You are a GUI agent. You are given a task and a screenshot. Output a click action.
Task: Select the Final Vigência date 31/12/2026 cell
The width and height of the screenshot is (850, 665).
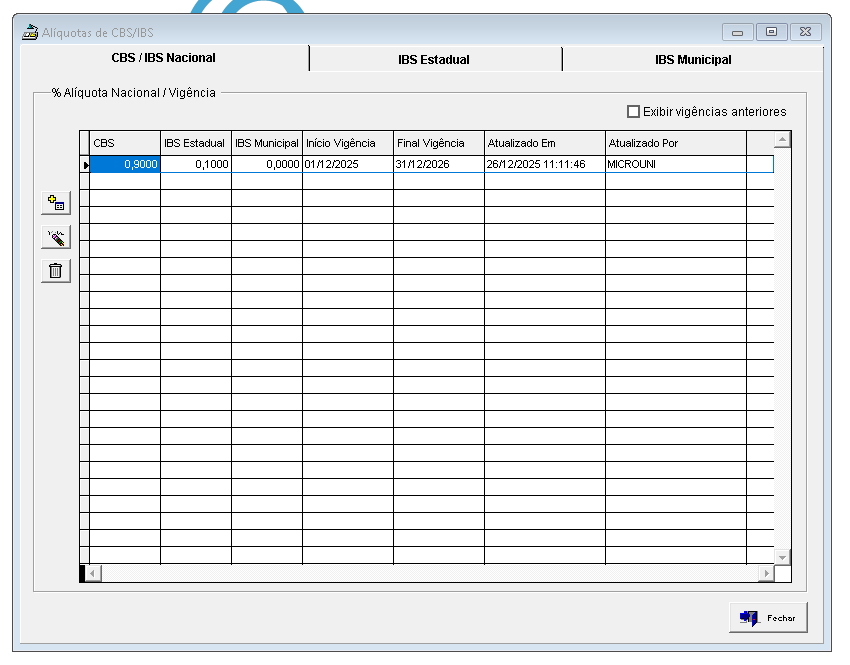(438, 165)
